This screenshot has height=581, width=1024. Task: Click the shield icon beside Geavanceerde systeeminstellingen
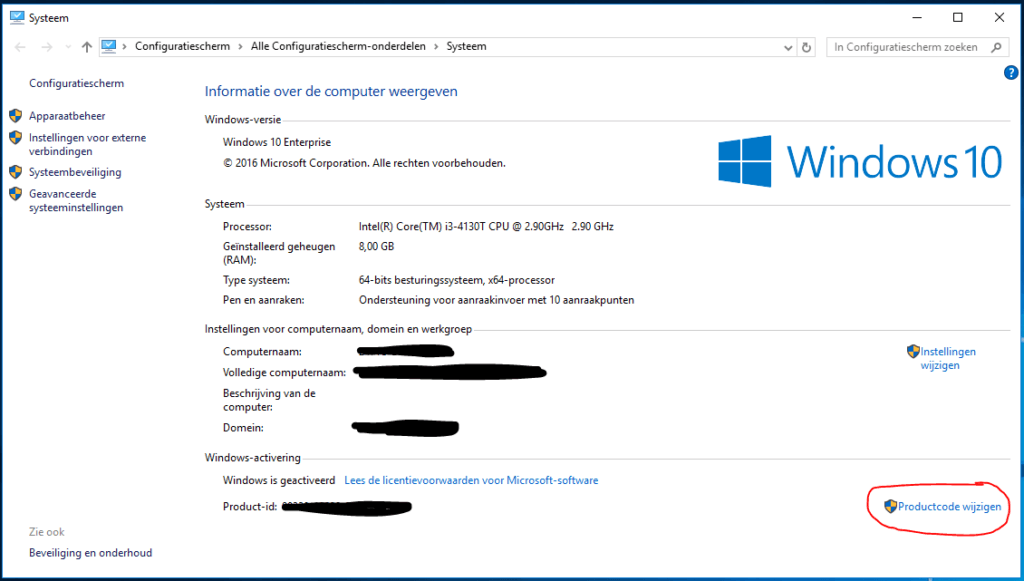16,194
